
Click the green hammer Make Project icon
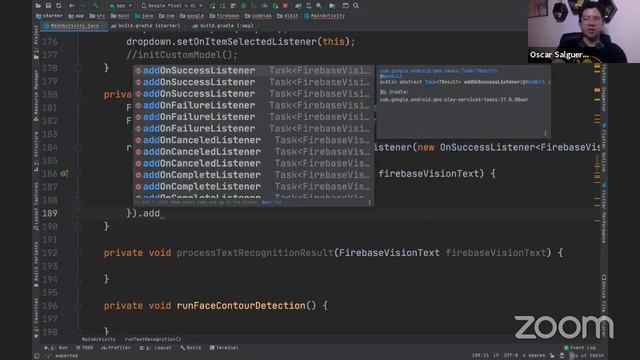pyautogui.click(x=96, y=6)
